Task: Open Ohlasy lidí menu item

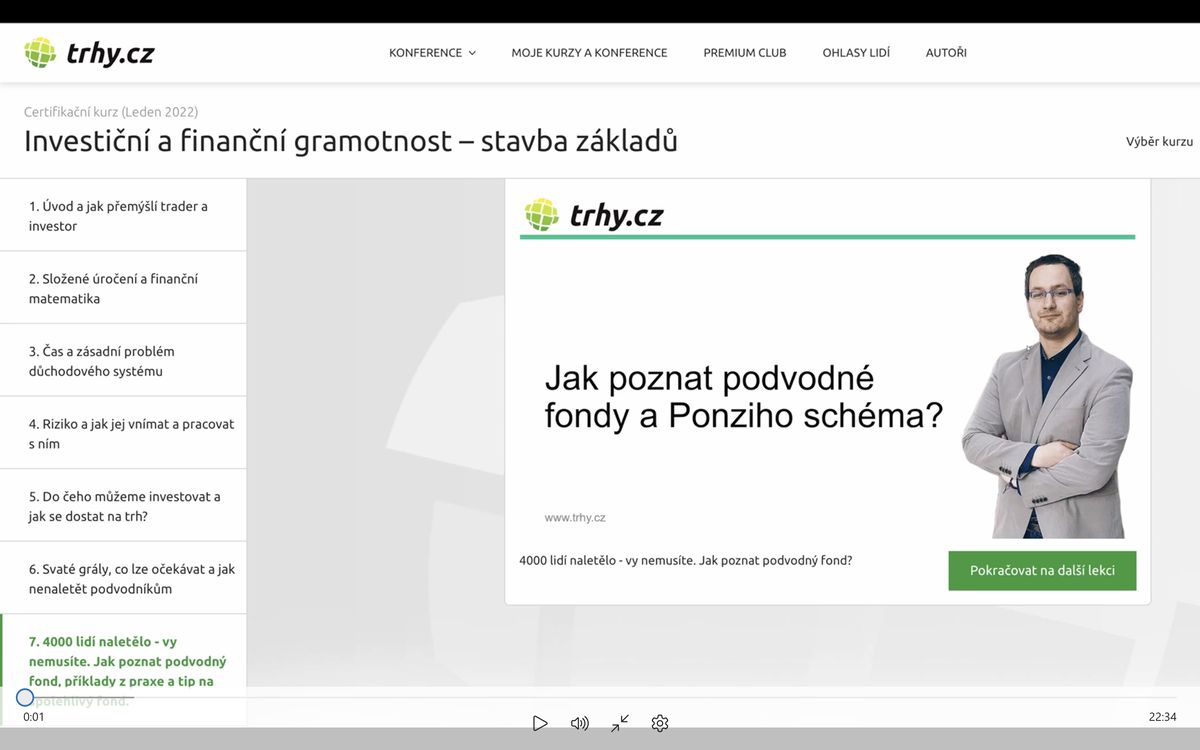Action: point(856,53)
